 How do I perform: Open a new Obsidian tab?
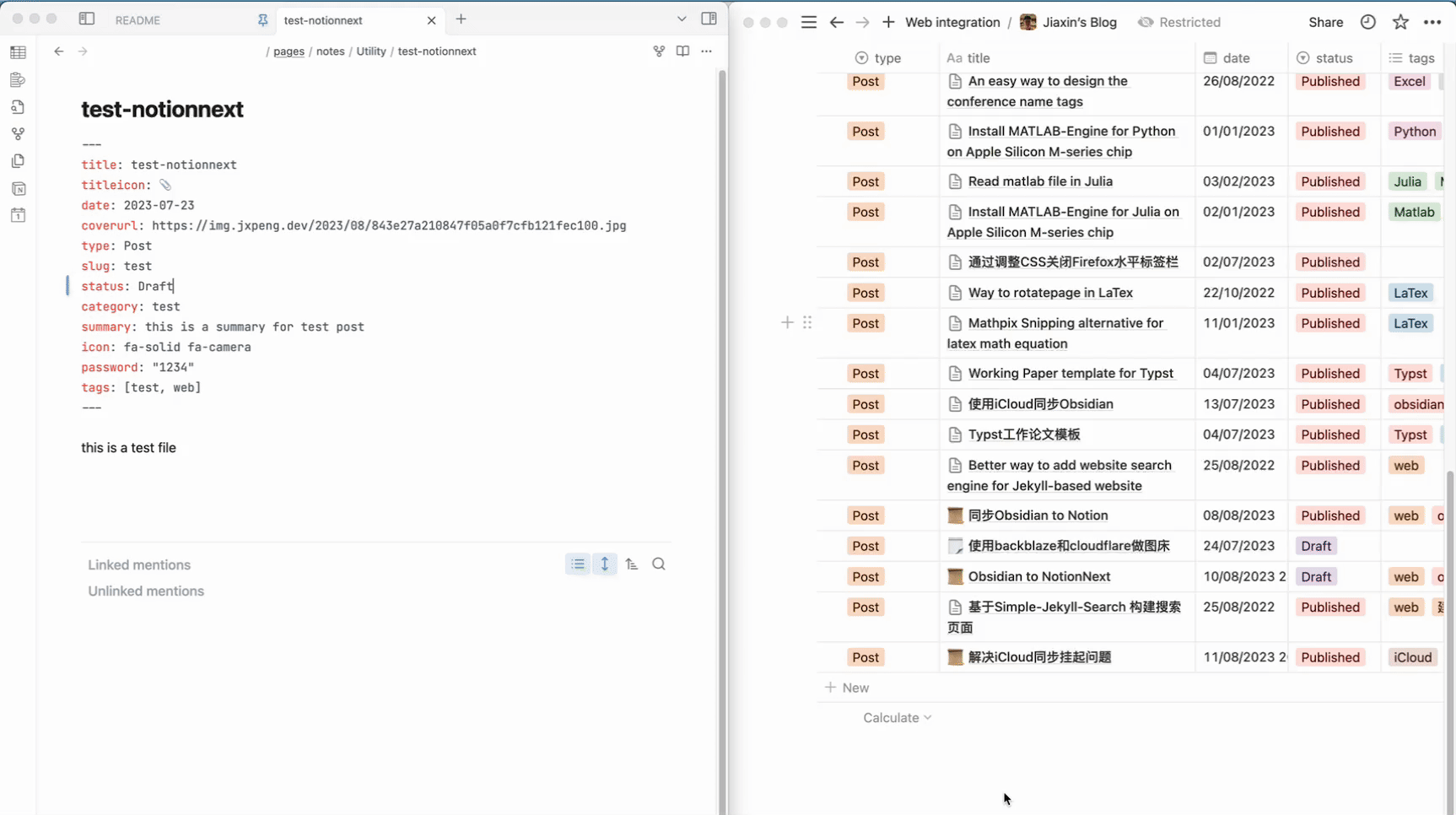(461, 19)
